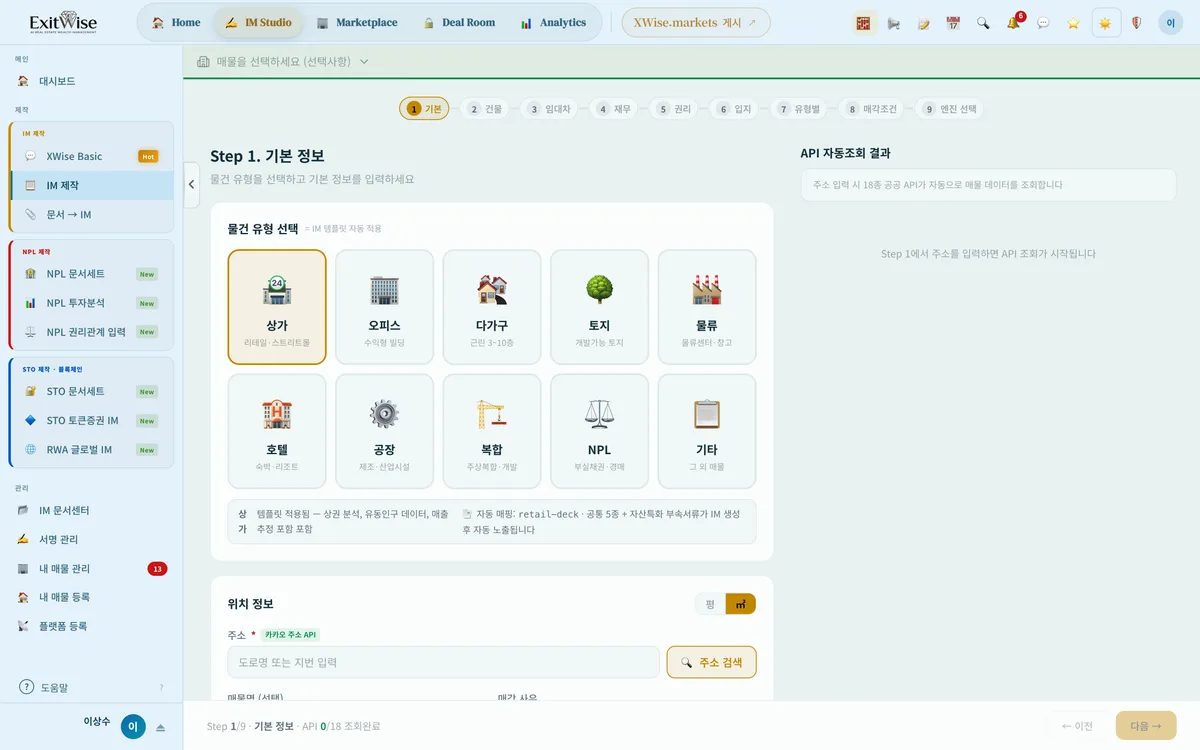
Task: Jump to step 4 재무
Action: pos(613,109)
